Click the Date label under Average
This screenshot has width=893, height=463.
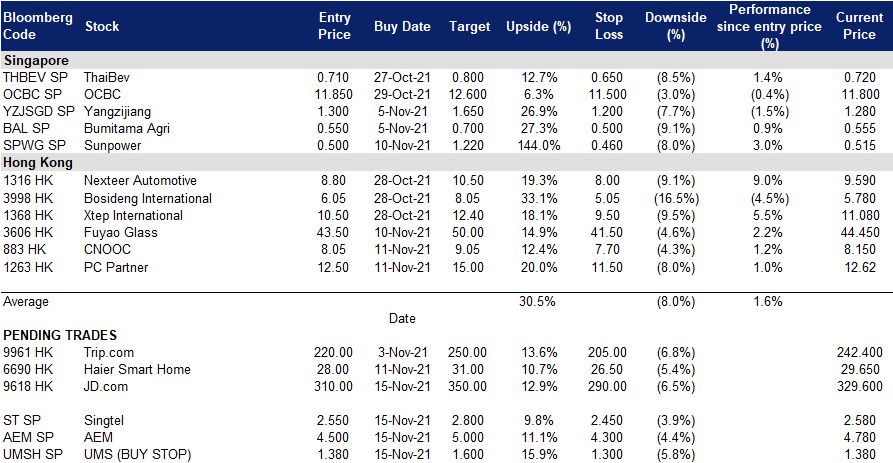coord(402,318)
